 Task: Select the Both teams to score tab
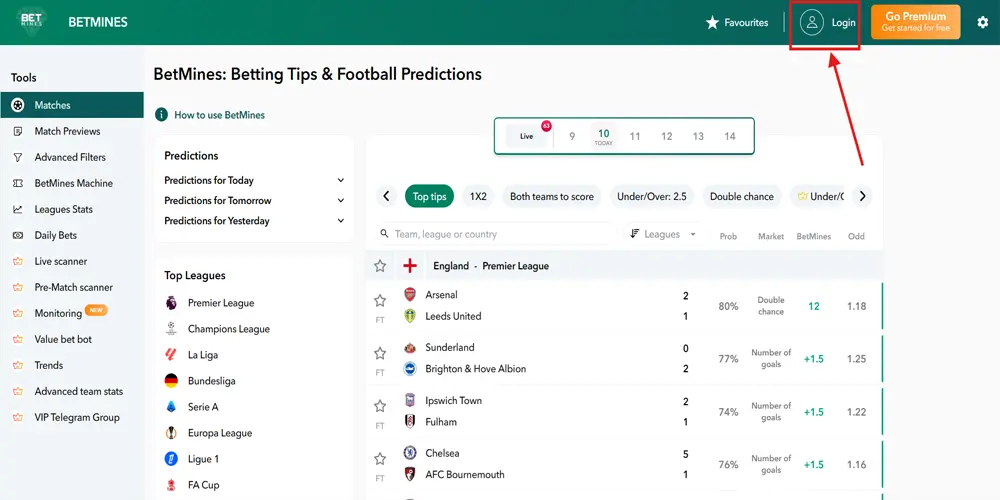552,196
